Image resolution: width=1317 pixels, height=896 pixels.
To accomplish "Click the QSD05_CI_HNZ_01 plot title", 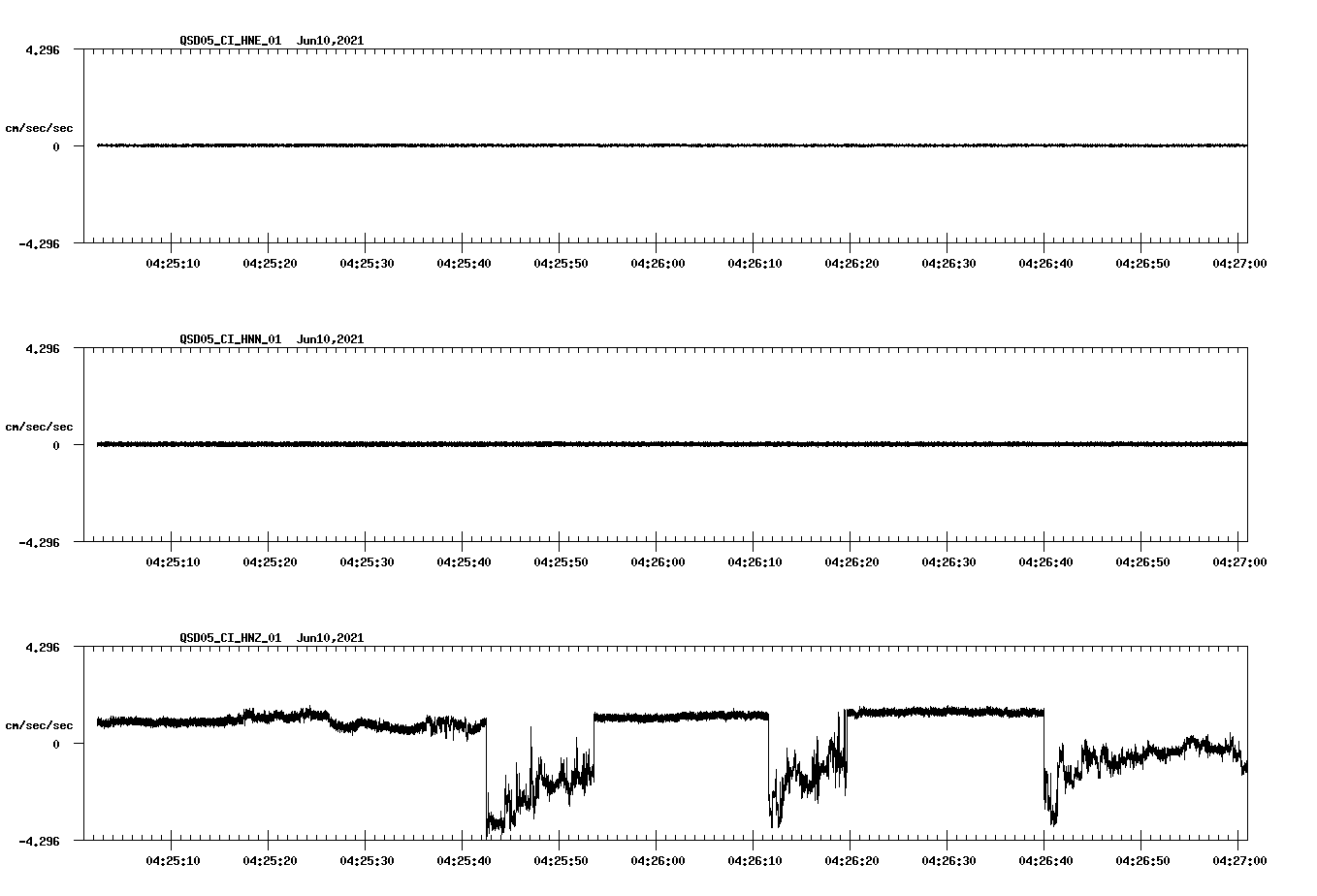I will [x=272, y=638].
